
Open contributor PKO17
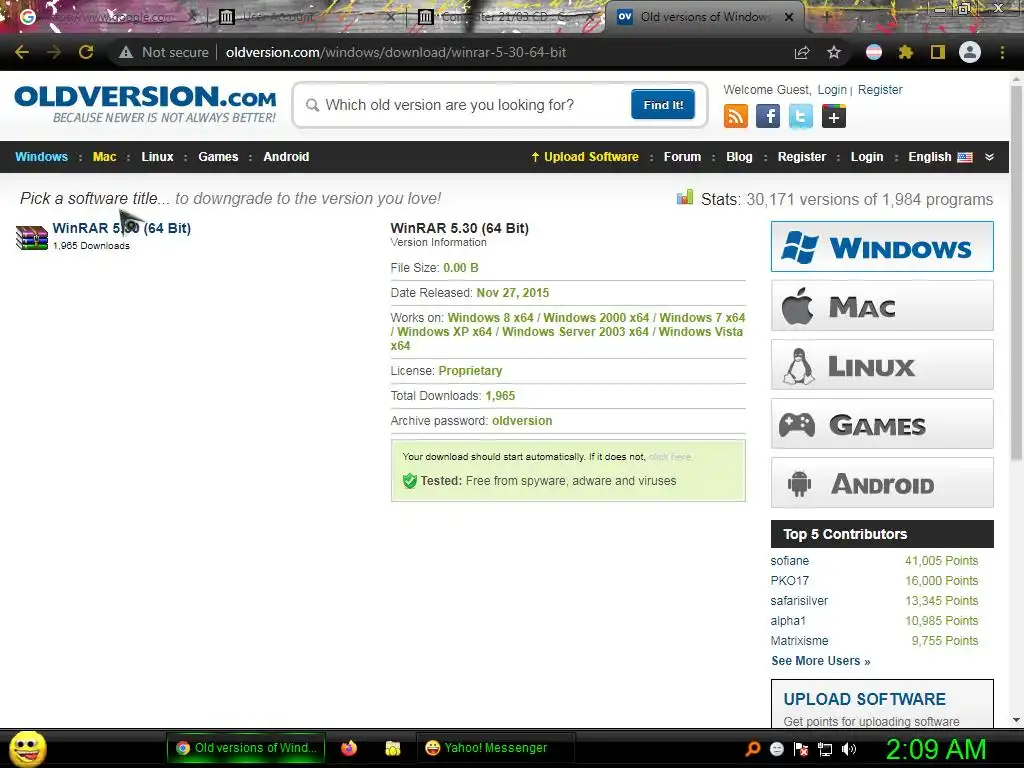click(x=790, y=581)
